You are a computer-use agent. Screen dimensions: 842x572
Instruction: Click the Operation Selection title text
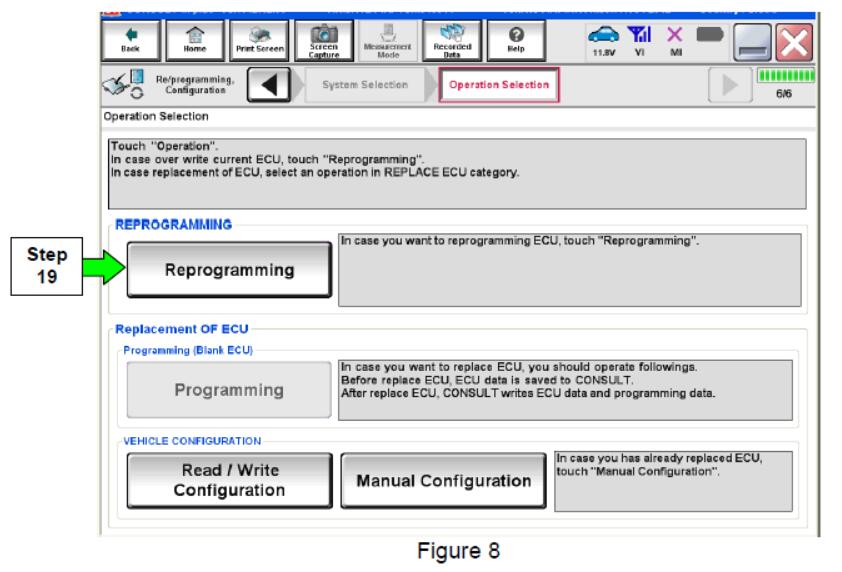point(156,116)
